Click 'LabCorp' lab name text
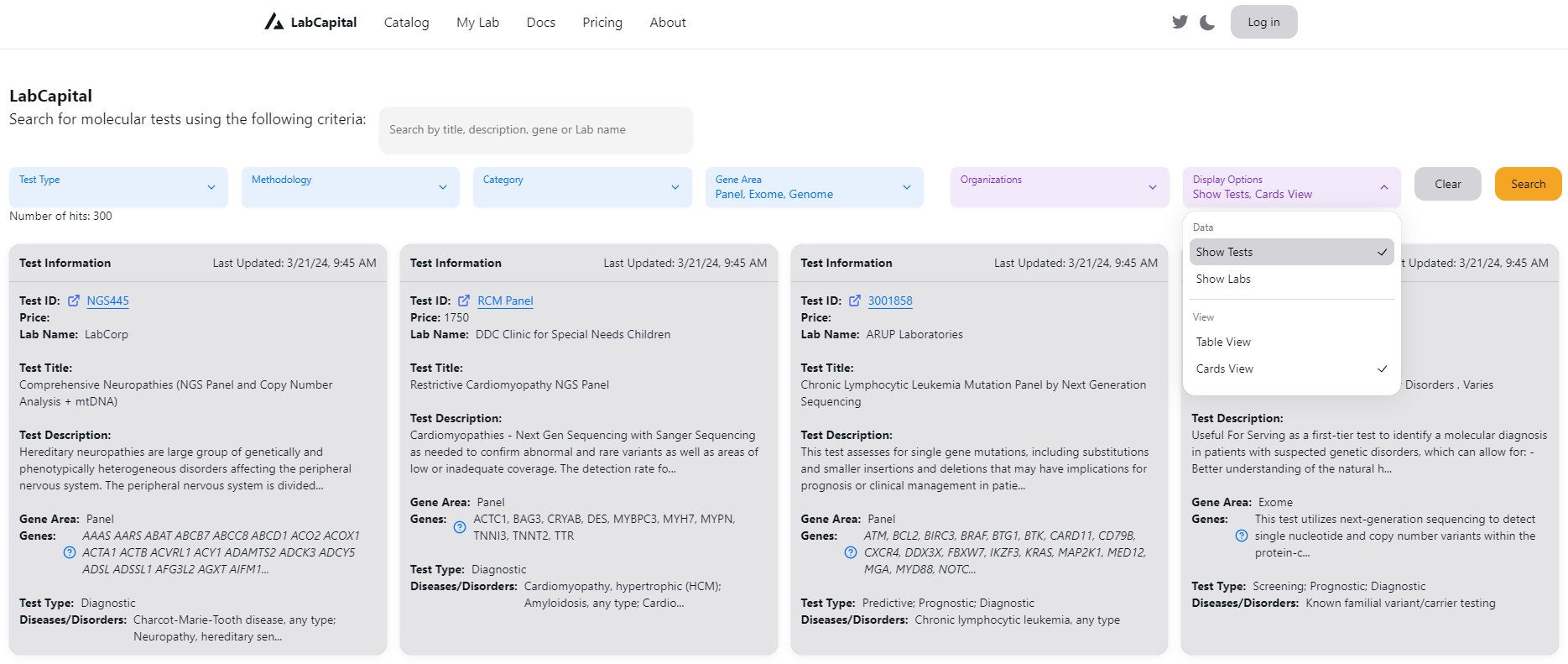 click(x=107, y=334)
